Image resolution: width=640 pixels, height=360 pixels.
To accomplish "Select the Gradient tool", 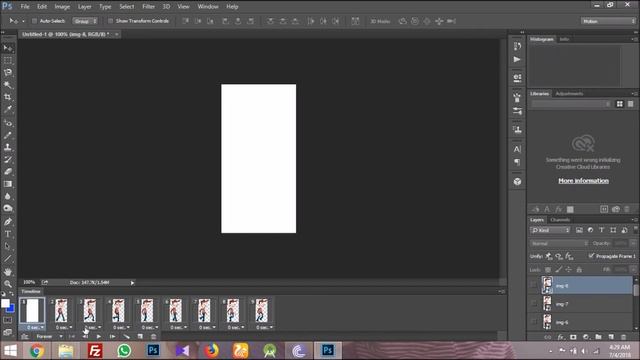I will click(8, 184).
